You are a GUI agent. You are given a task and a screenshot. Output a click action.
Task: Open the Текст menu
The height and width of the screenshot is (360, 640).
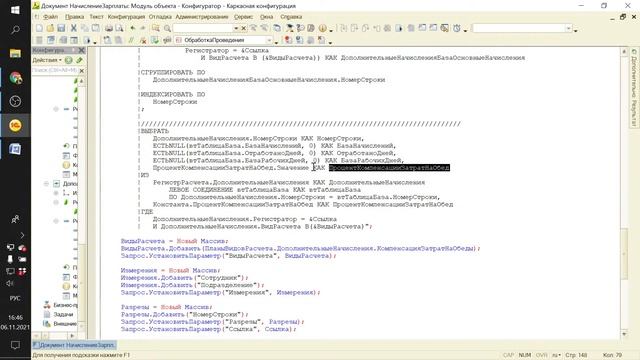(x=96, y=17)
